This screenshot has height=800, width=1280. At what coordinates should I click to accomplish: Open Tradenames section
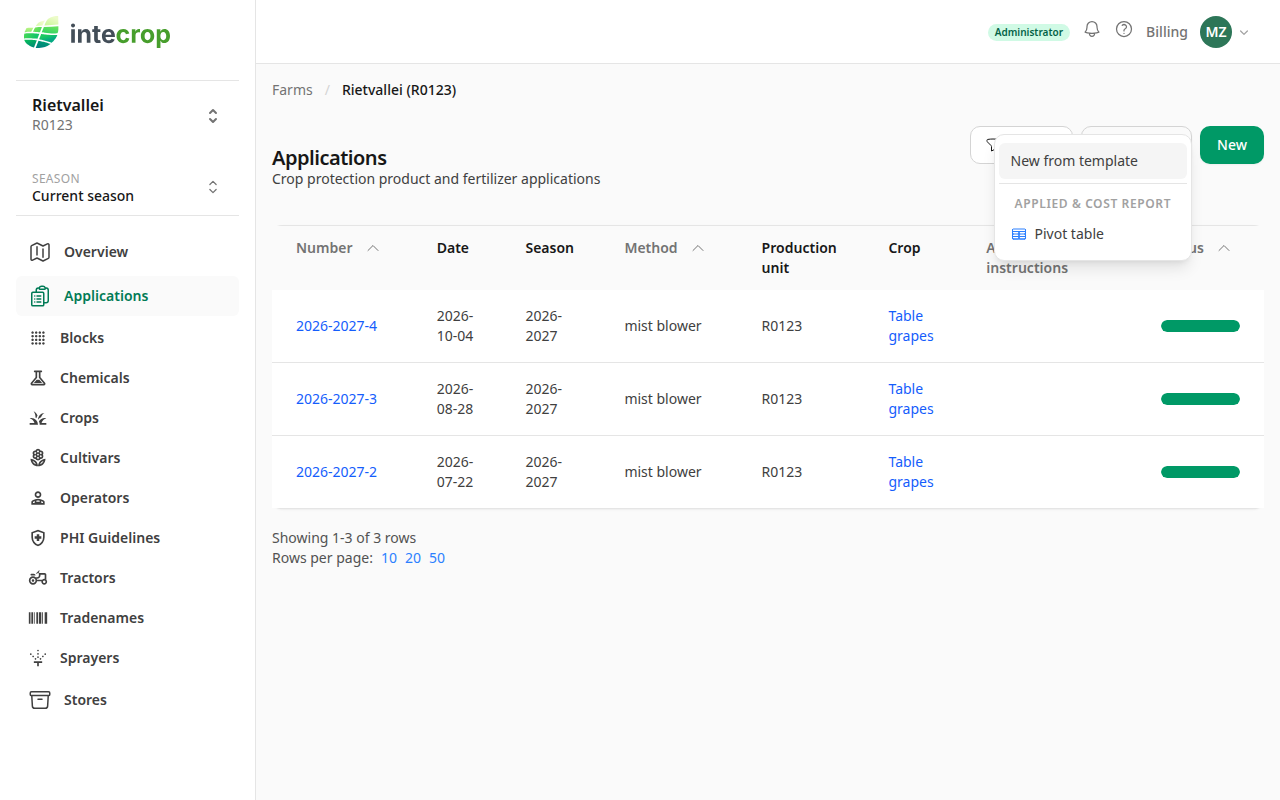coord(127,618)
